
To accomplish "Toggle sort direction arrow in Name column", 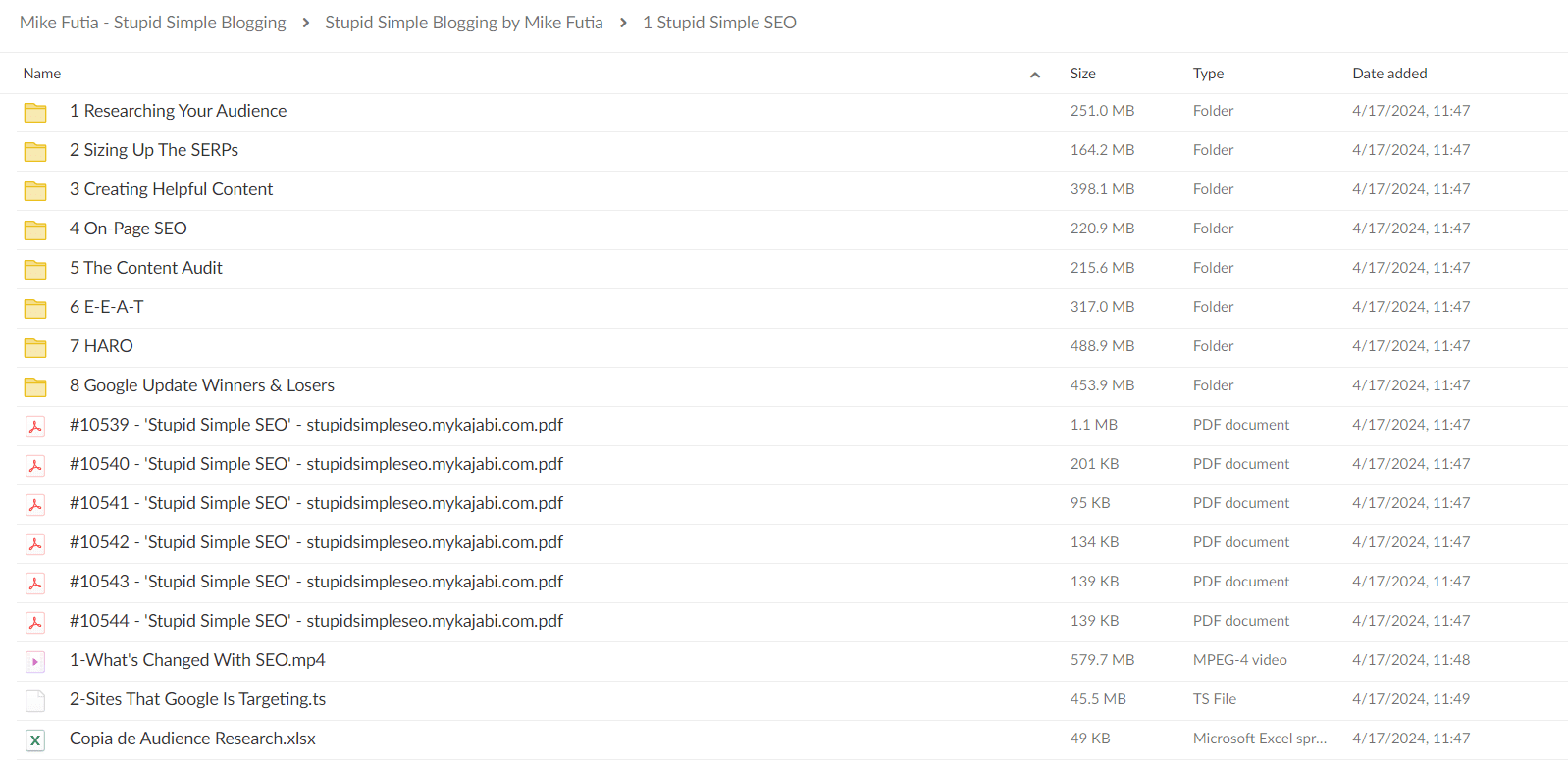I will tap(1035, 75).
